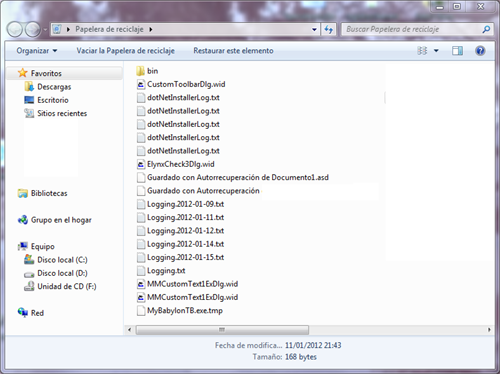The height and width of the screenshot is (374, 500).
Task: Click the Recycle Bin icon in address bar
Action: pos(57,29)
